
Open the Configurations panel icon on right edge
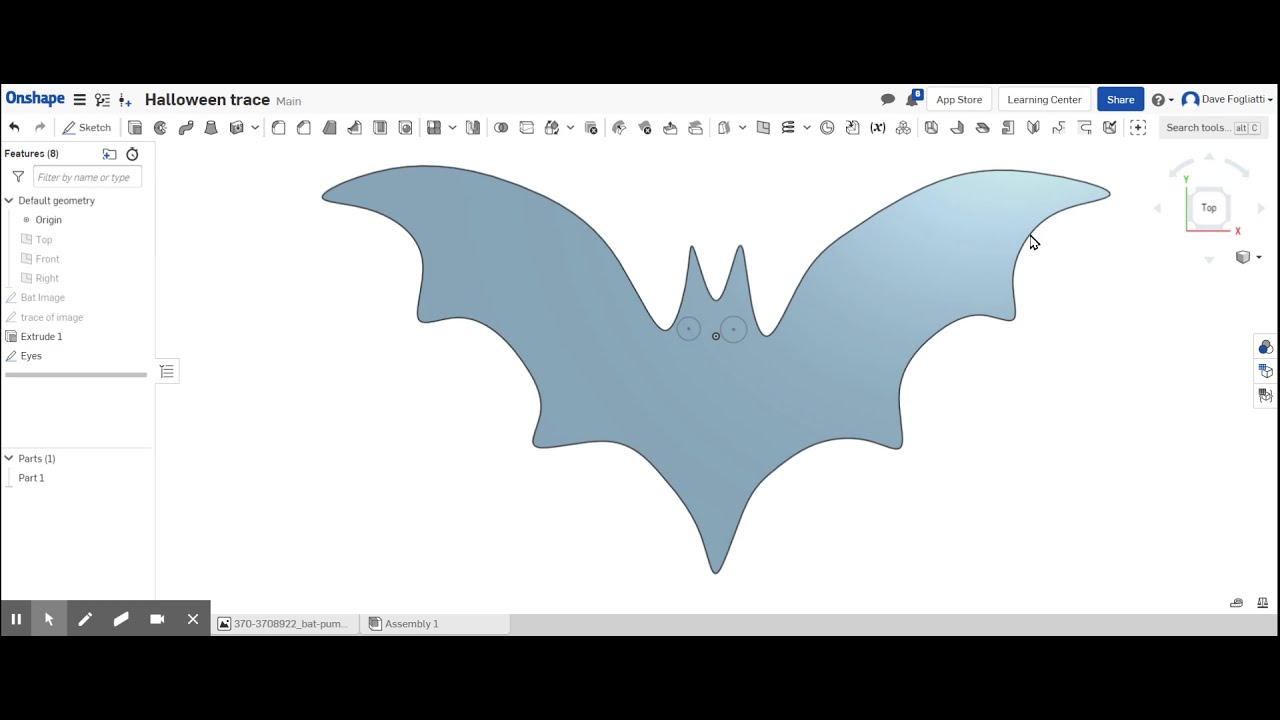click(1265, 371)
